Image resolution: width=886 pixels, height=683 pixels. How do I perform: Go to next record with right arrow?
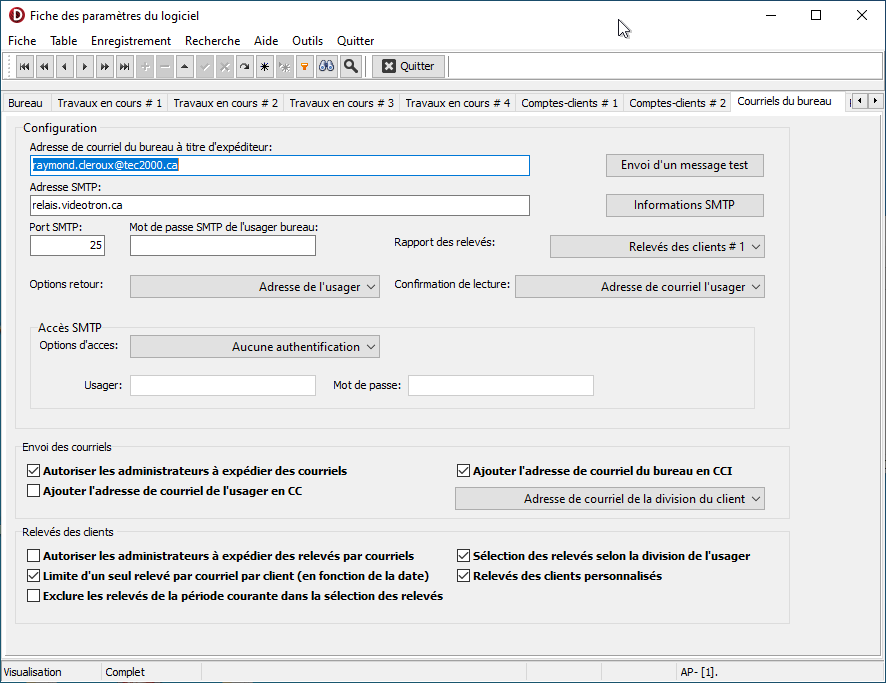pos(85,67)
